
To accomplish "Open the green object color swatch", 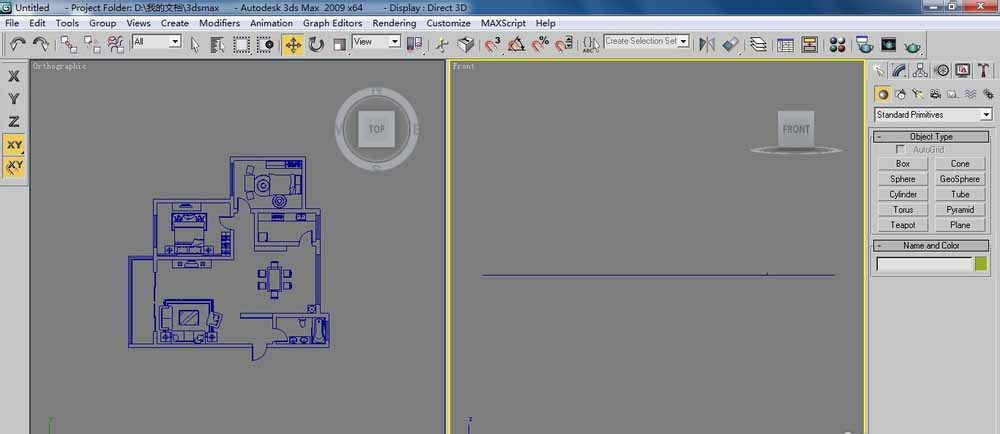I will click(x=981, y=264).
